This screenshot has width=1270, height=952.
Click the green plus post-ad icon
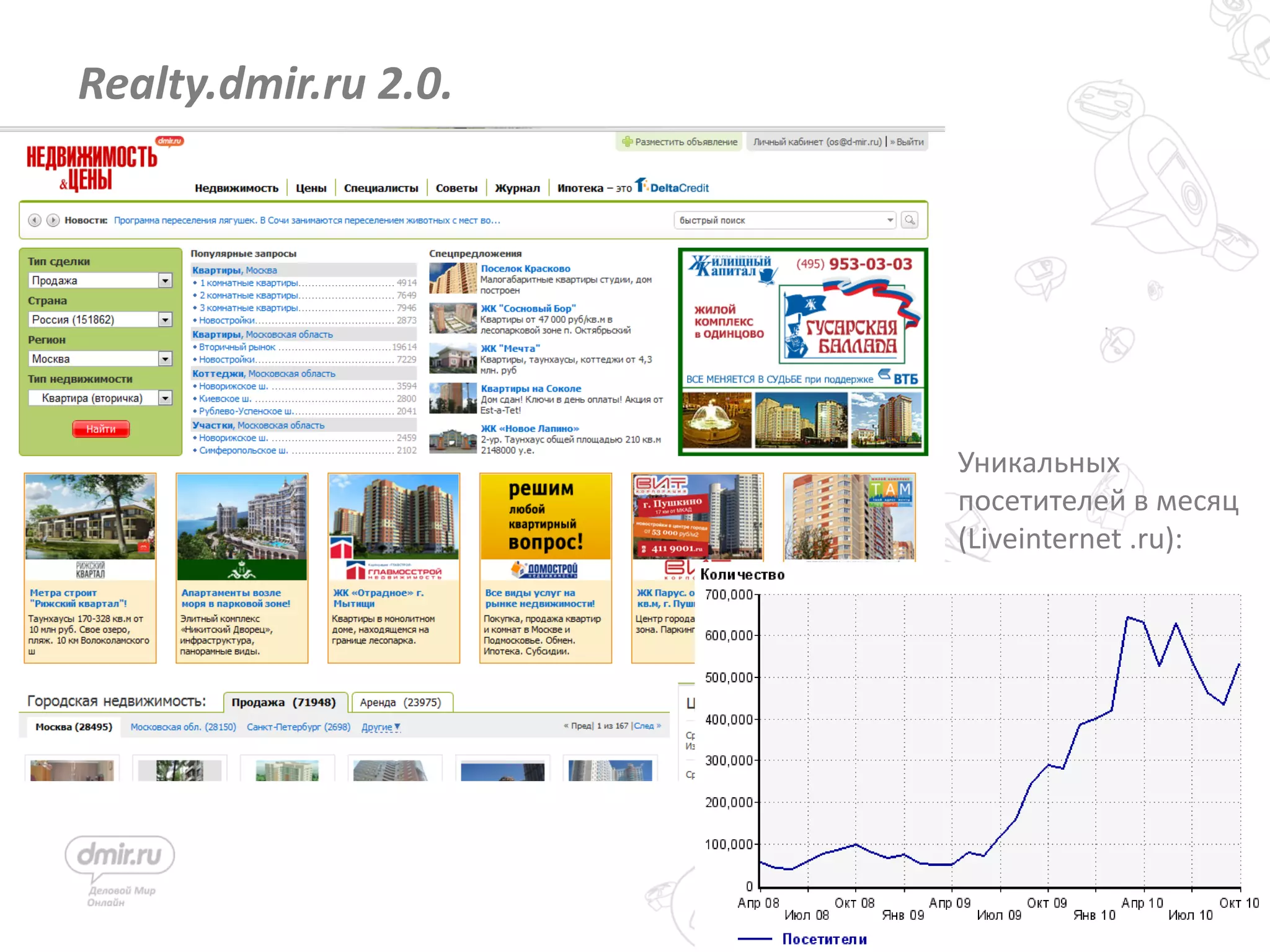point(627,142)
